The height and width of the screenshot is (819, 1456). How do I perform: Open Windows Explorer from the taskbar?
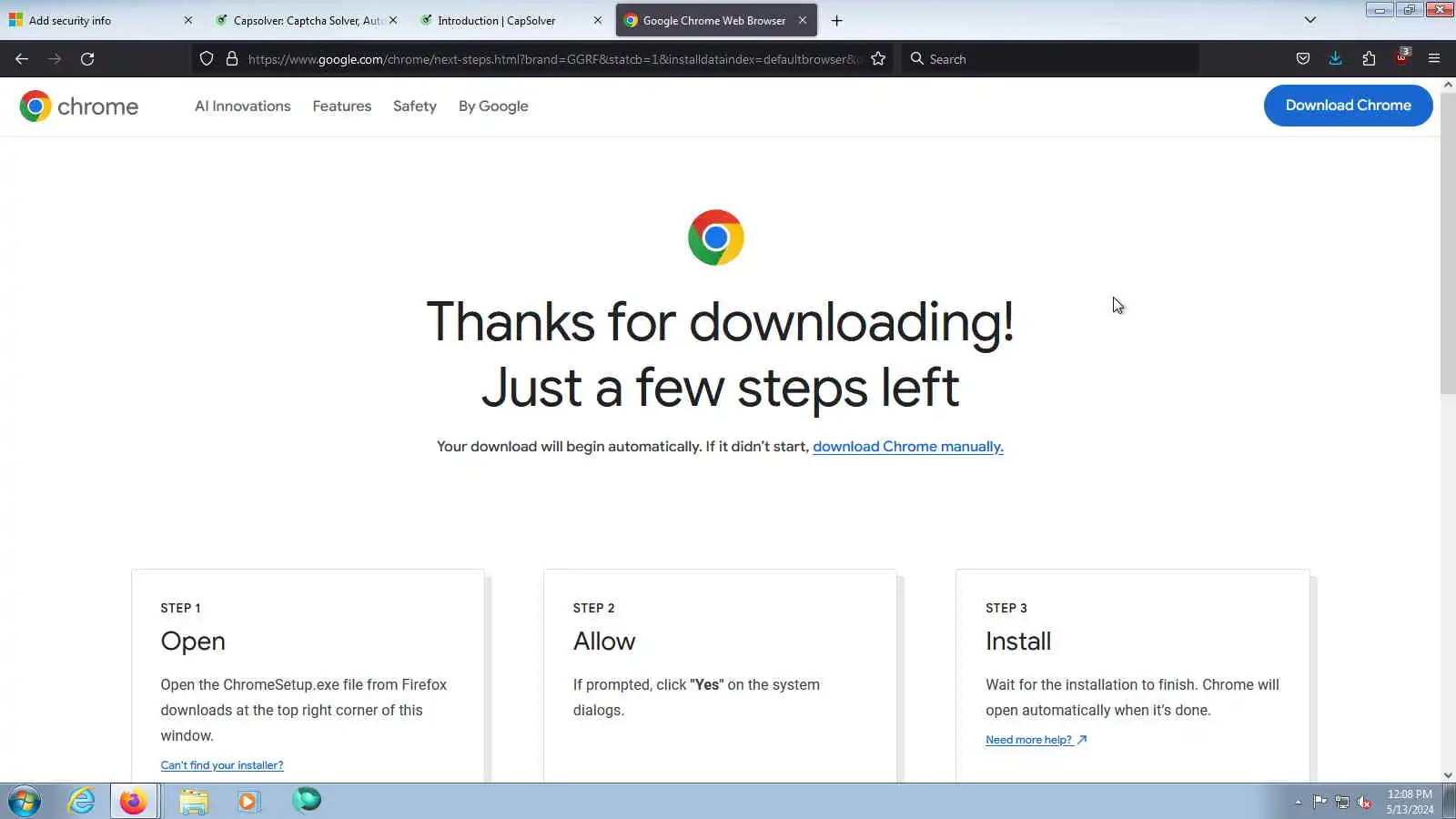point(194,802)
